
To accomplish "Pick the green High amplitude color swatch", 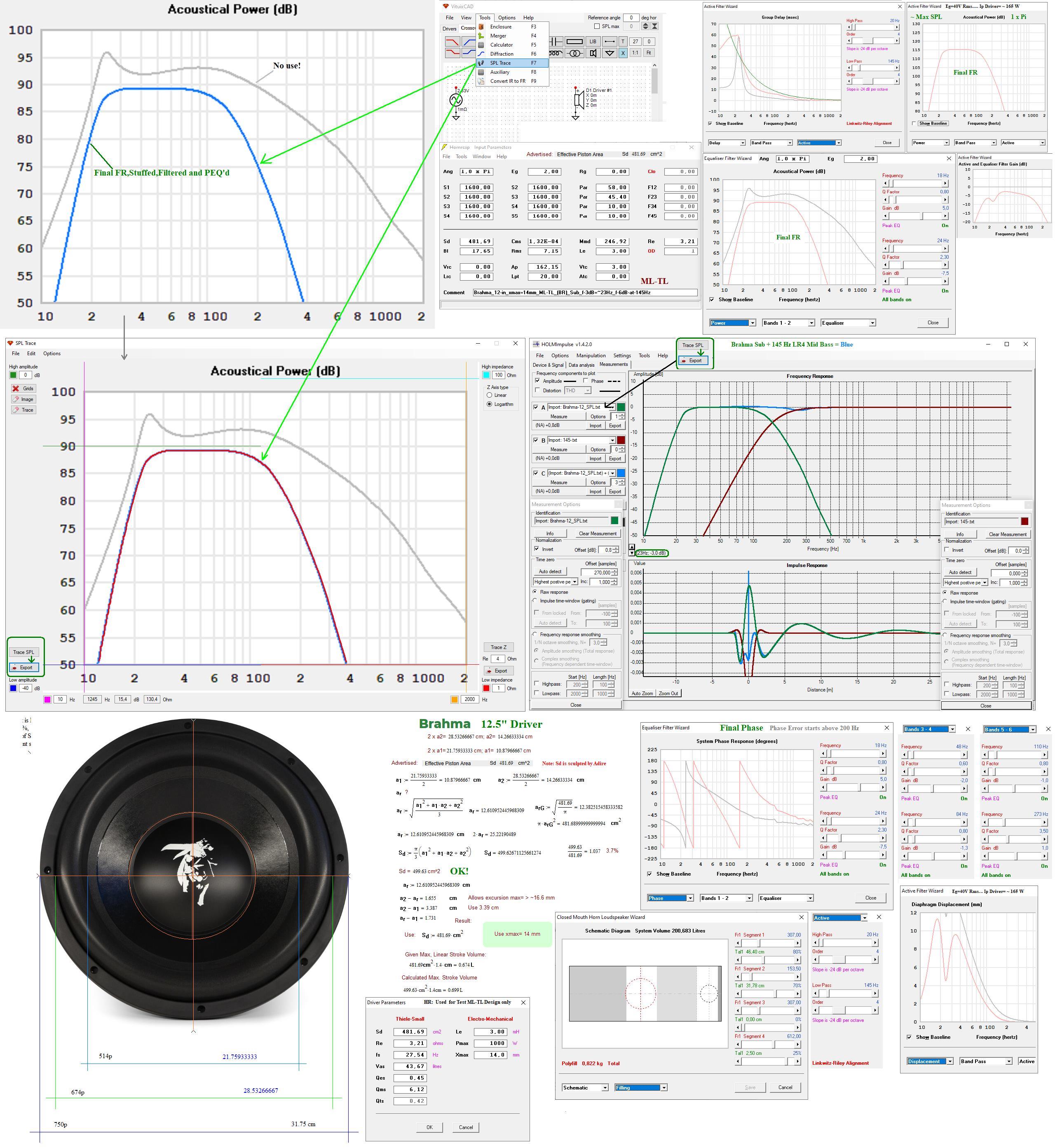I will (13, 375).
